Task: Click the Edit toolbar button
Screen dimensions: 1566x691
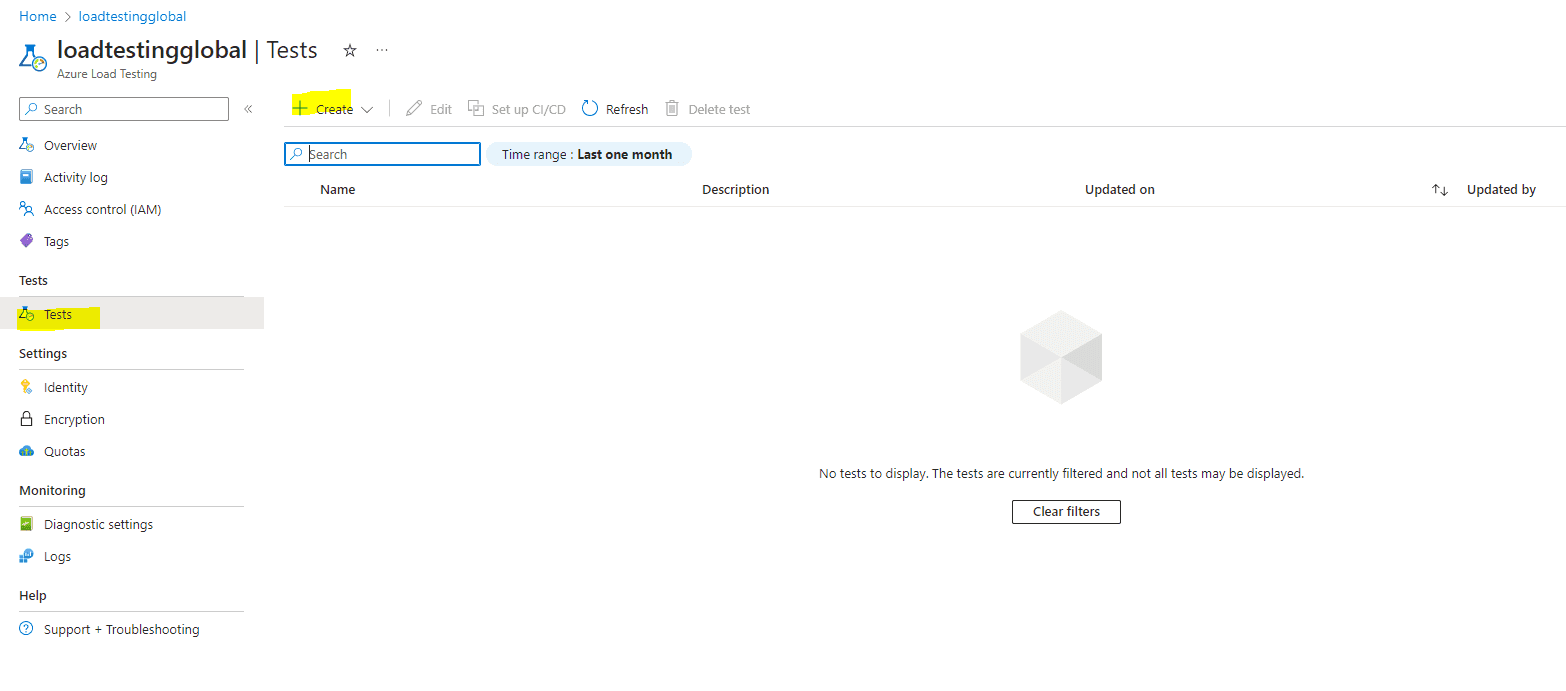Action: [429, 109]
